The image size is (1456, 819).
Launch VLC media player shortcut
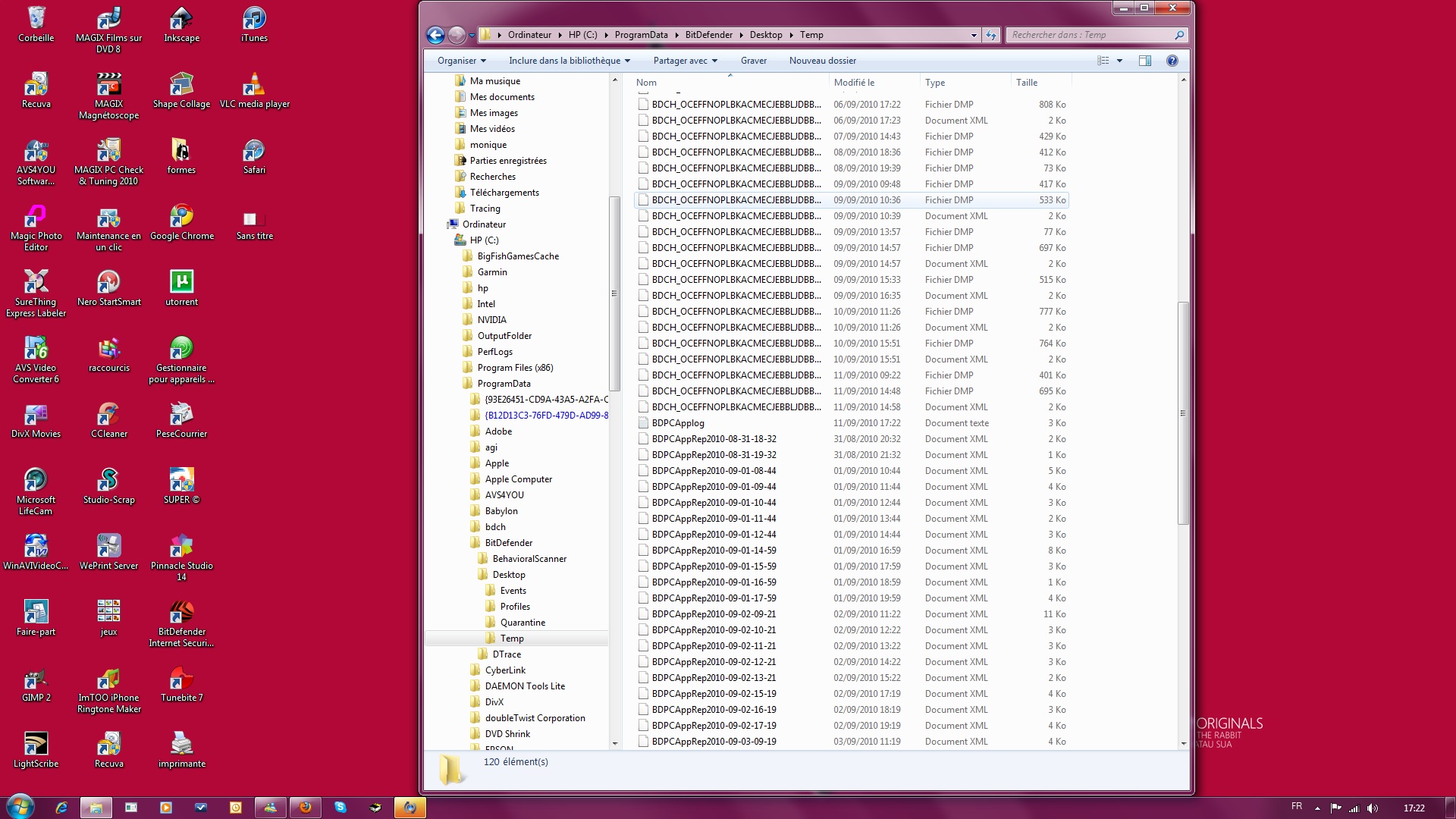[254, 90]
